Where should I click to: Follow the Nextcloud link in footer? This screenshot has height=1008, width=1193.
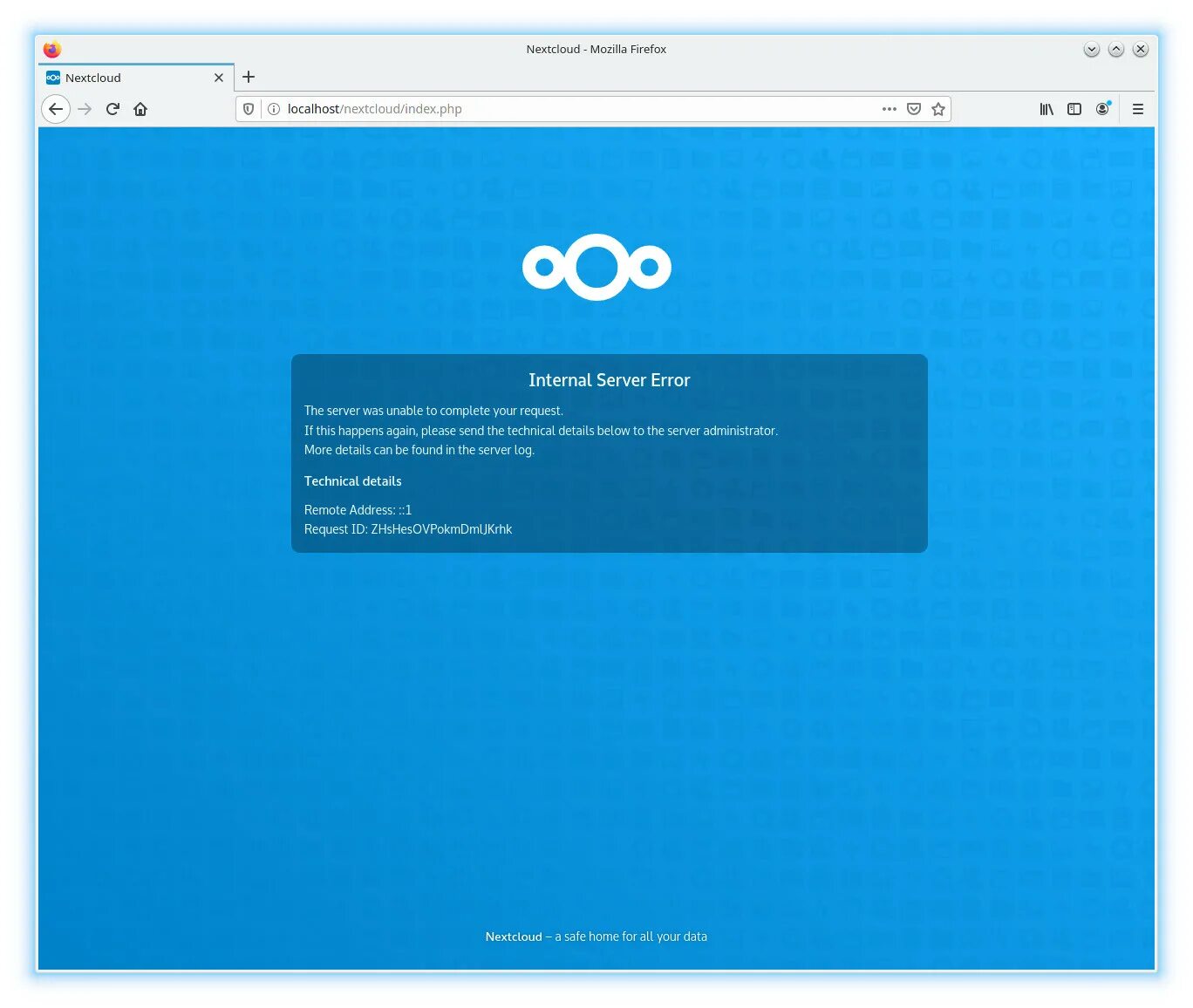click(514, 936)
